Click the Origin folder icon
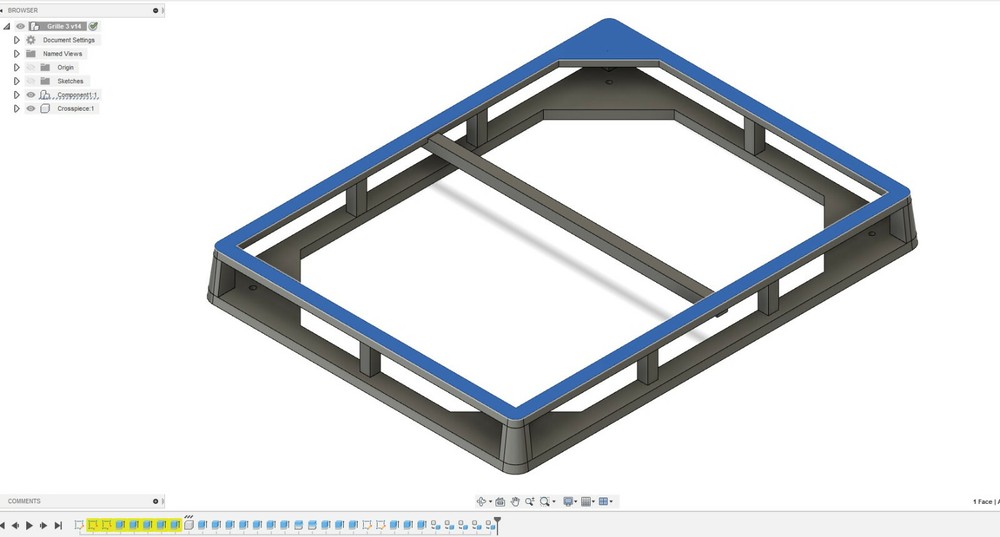The width and height of the screenshot is (1000, 537). pos(45,67)
